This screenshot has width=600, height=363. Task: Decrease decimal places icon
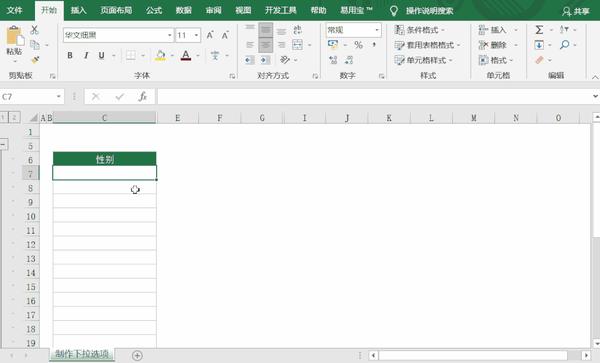pyautogui.click(x=349, y=60)
